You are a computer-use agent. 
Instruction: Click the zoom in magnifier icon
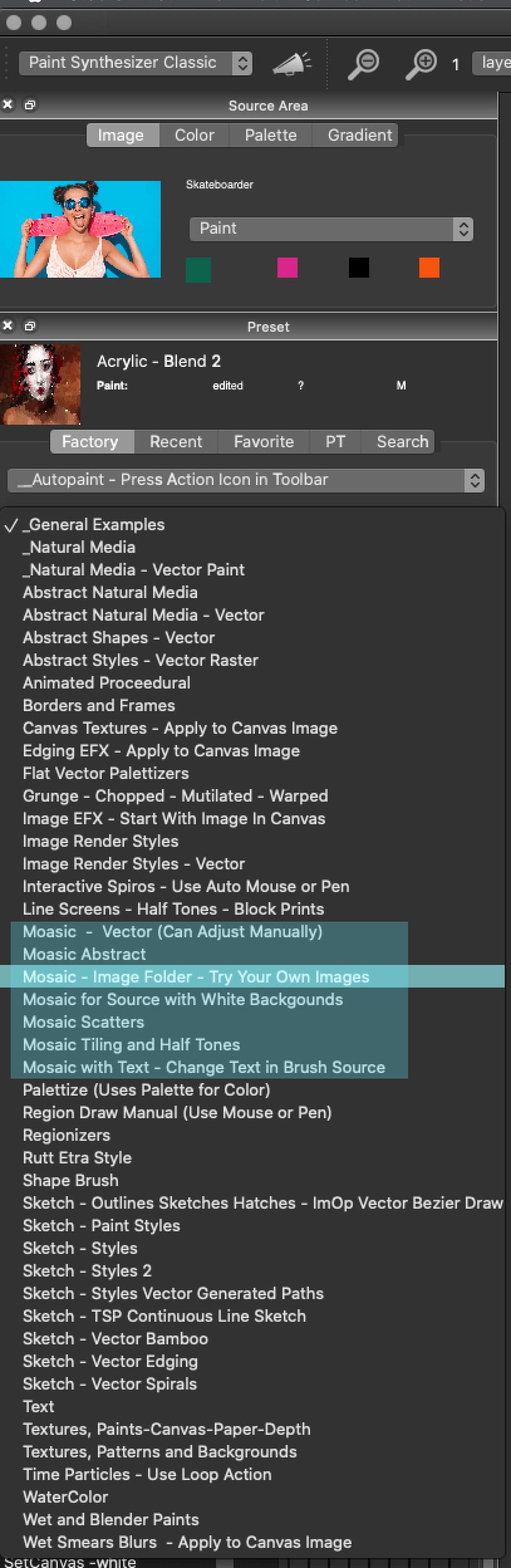[x=421, y=63]
